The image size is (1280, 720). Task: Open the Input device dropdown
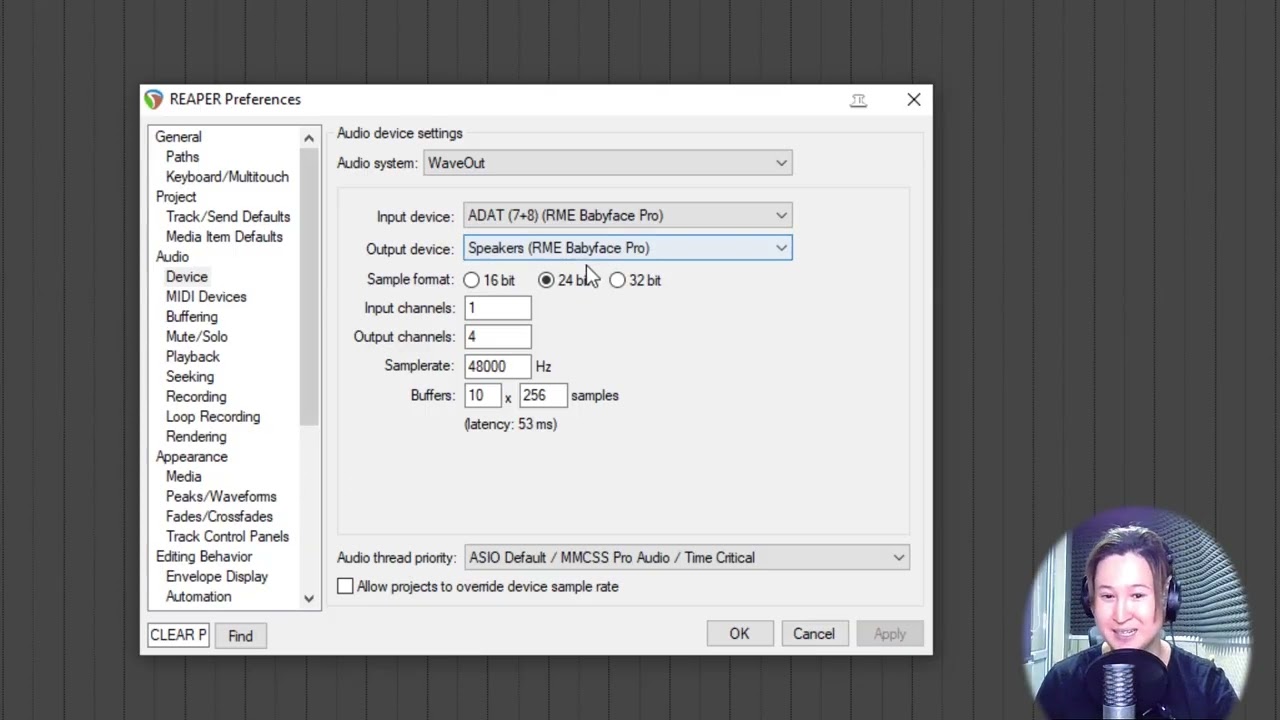coord(628,215)
